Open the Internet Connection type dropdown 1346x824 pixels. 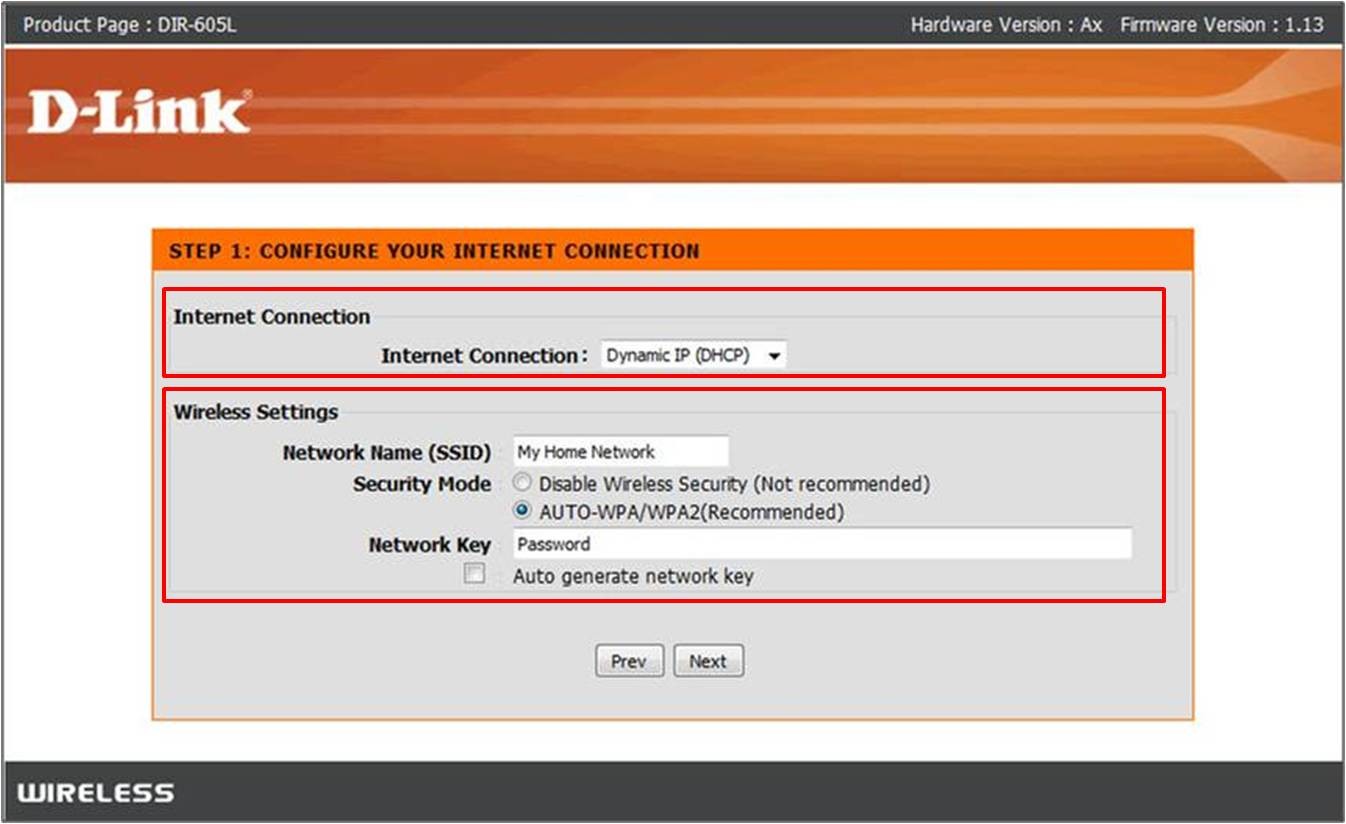(x=692, y=355)
